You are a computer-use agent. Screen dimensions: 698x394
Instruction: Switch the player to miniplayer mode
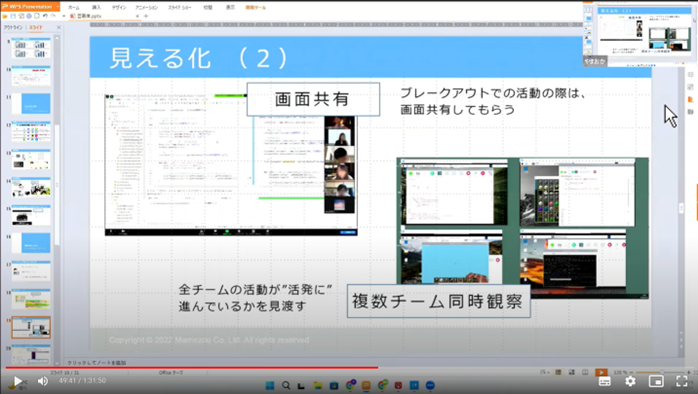point(656,381)
